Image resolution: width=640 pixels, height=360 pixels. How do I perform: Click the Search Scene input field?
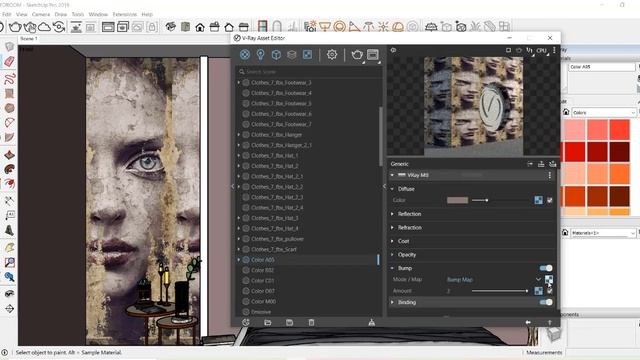309,71
